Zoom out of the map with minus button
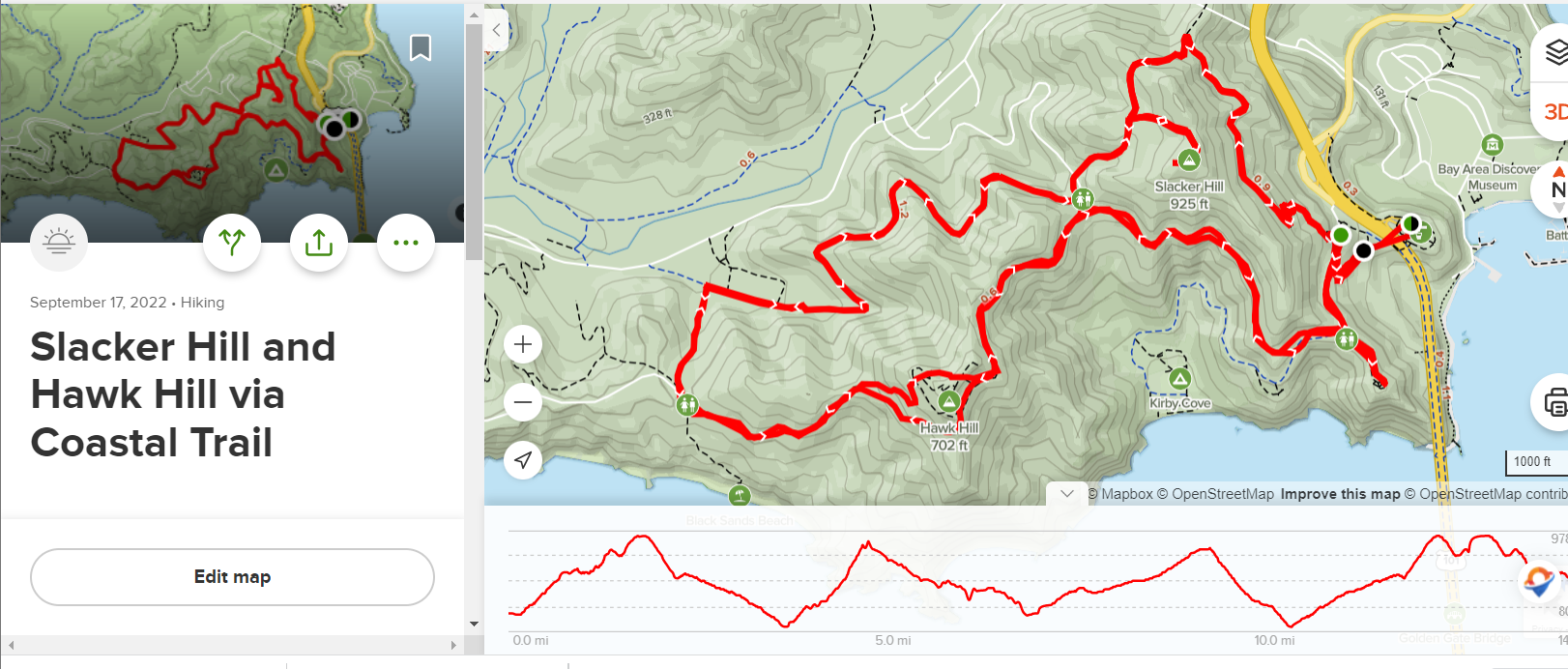The height and width of the screenshot is (669, 1568). (x=523, y=402)
